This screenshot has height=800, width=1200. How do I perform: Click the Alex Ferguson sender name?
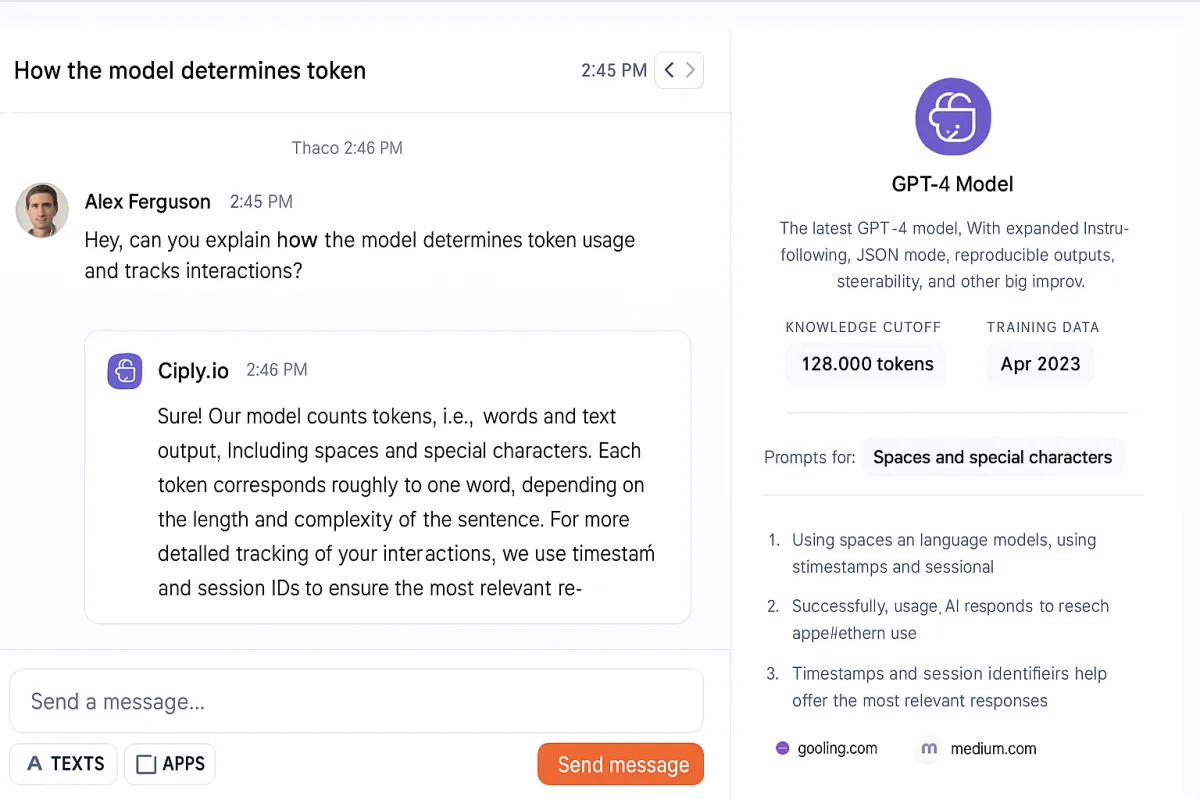[x=148, y=202]
